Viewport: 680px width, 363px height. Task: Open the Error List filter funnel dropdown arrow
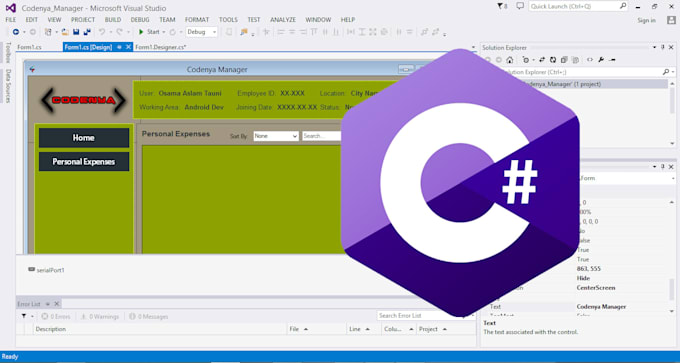(32, 317)
